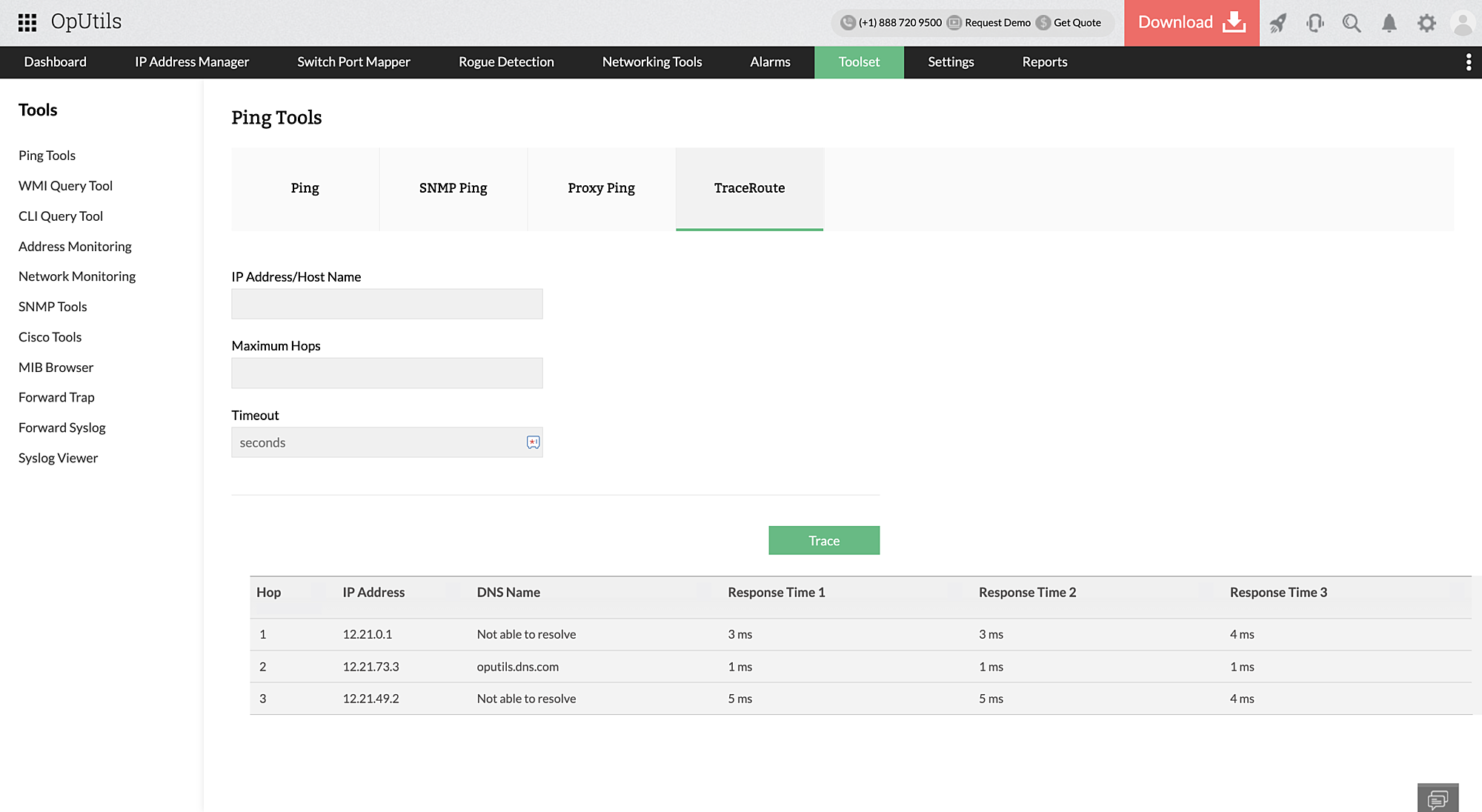1482x812 pixels.
Task: Open the notifications bell icon
Action: click(1389, 23)
